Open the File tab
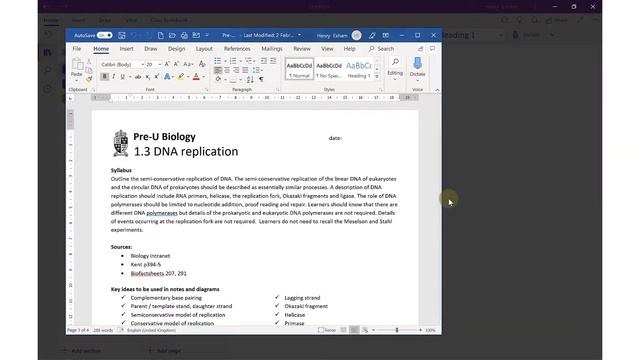 click(77, 49)
